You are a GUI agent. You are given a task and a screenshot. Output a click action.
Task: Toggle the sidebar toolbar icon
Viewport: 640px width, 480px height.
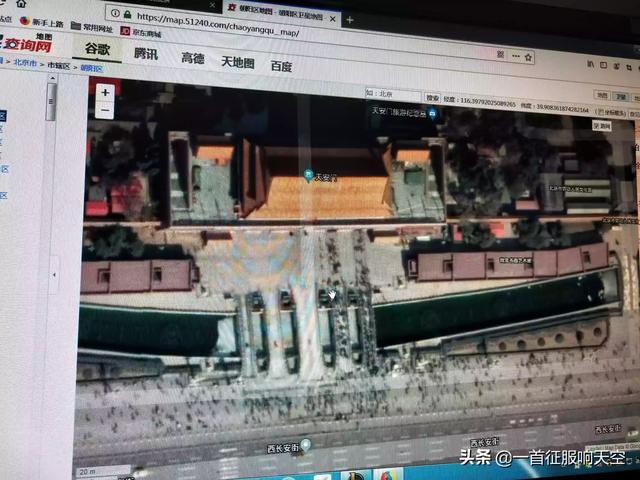tap(603, 65)
